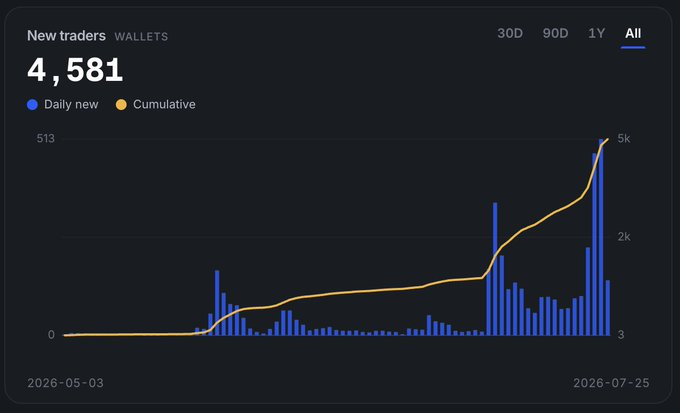This screenshot has height=413, width=680.
Task: Click the blue Daily new legend dot
Action: pos(32,105)
